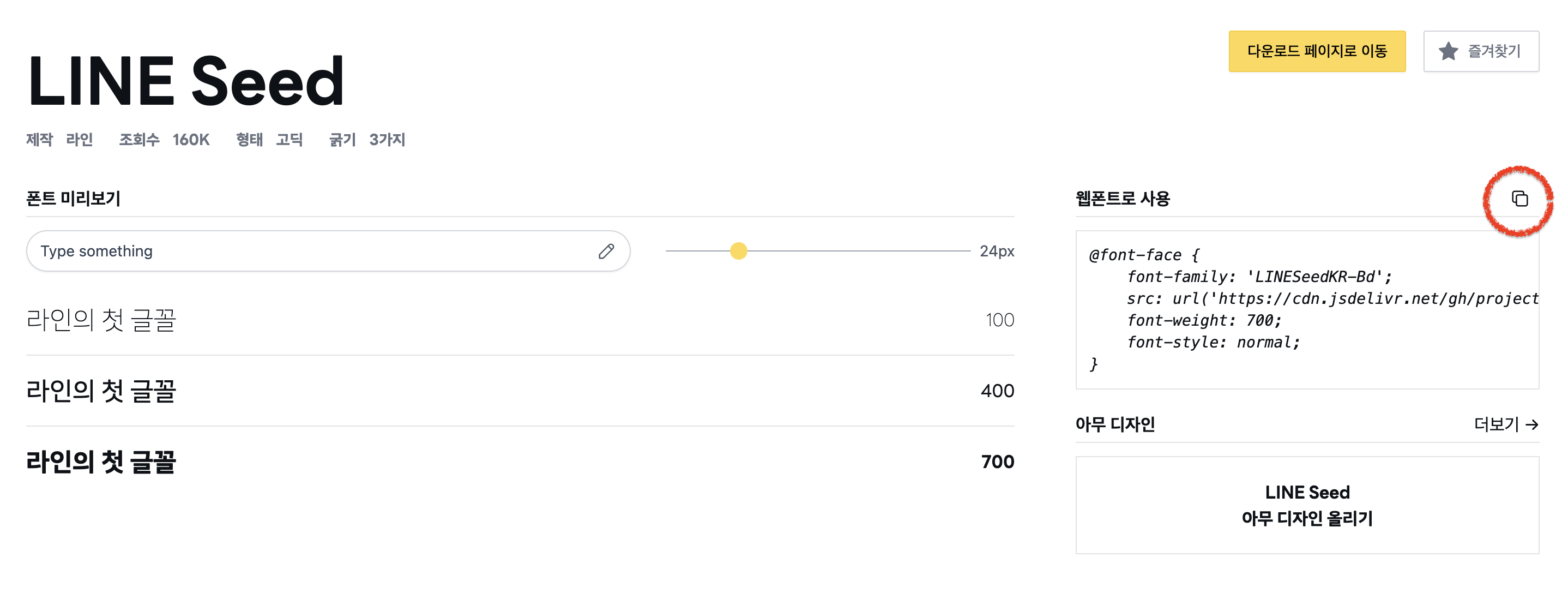This screenshot has width=1568, height=599.
Task: Click the 웹폰트로 사용 section heading
Action: coord(1123,199)
